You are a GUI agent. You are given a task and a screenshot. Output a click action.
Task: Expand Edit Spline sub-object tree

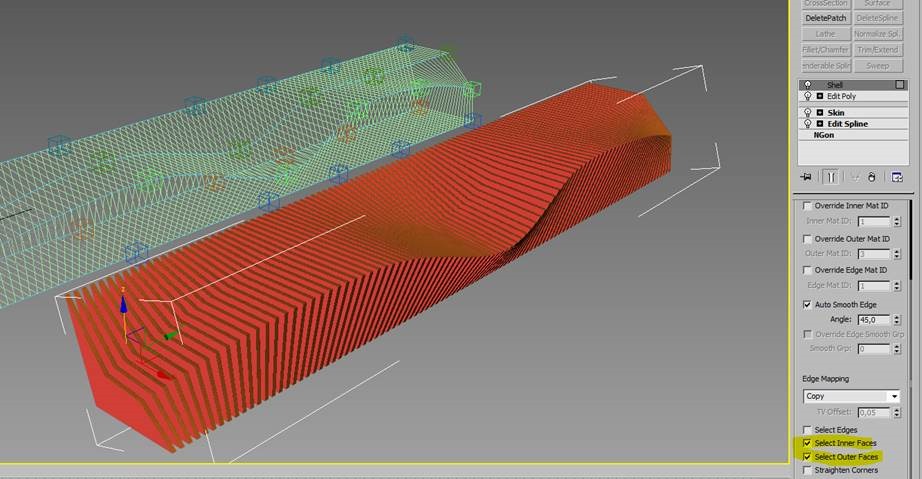point(820,124)
